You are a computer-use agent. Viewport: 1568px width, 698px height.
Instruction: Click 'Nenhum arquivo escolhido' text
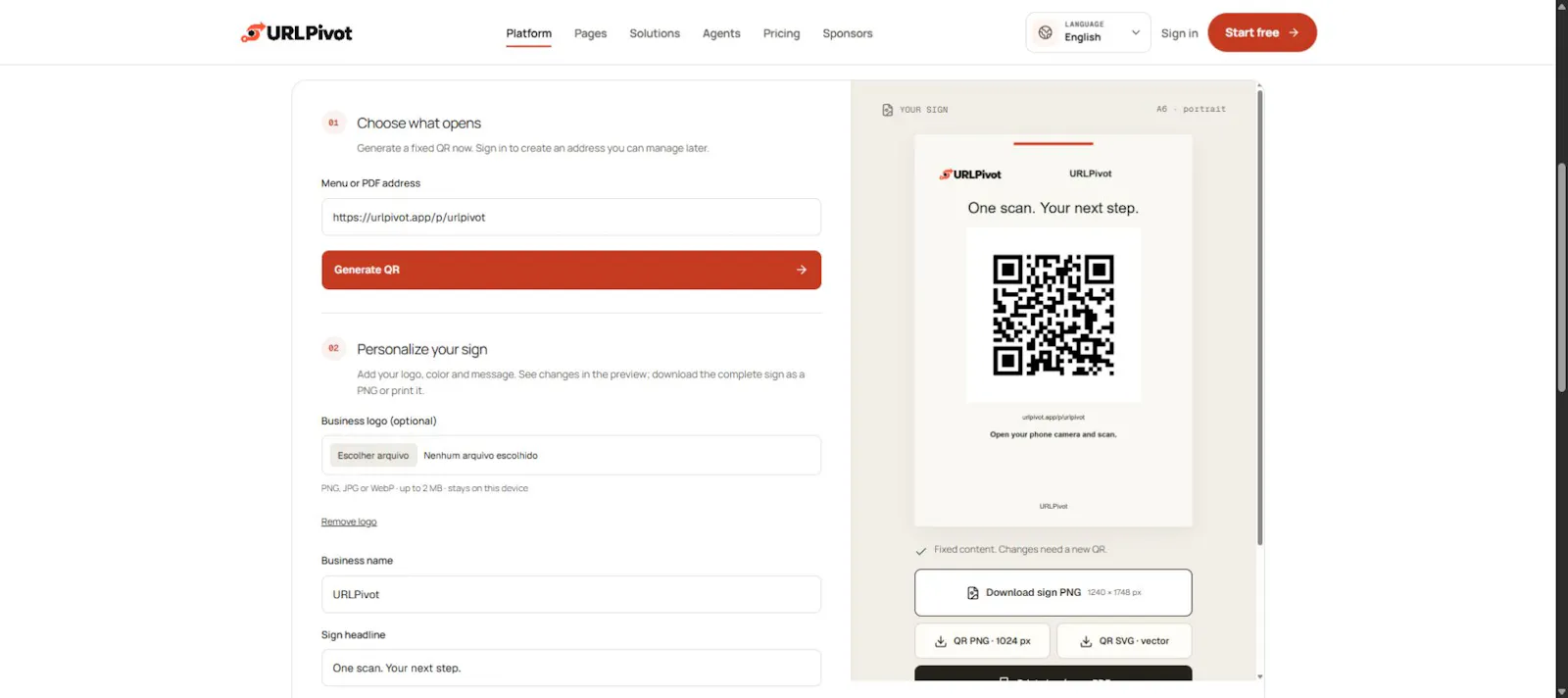coord(480,456)
